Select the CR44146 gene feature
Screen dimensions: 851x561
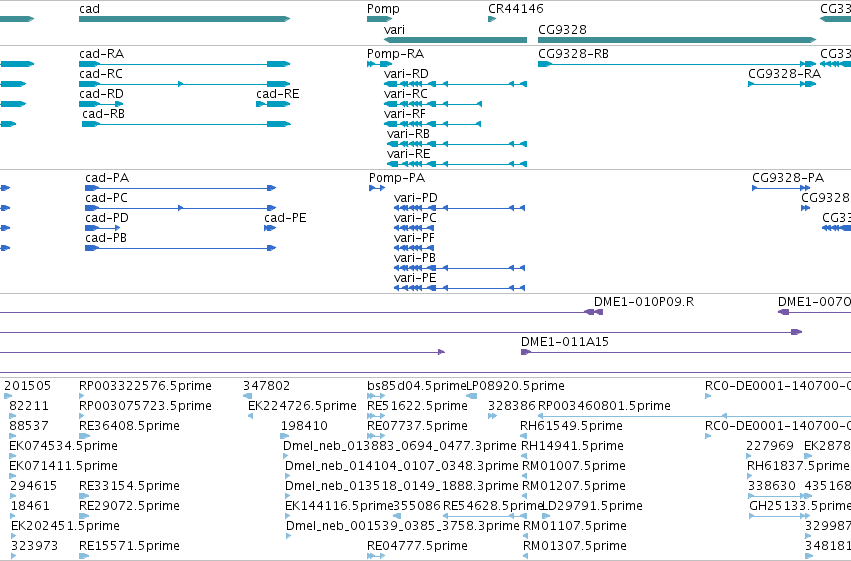pyautogui.click(x=492, y=19)
